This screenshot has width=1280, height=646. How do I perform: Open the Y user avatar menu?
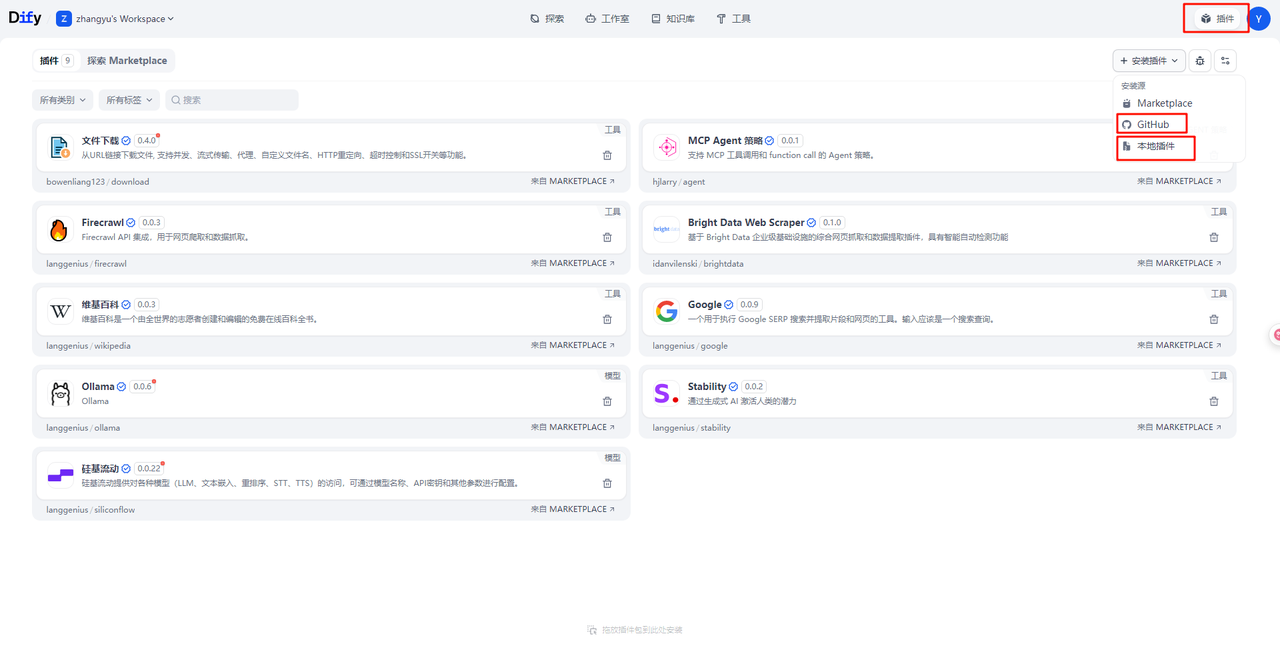pos(1259,18)
